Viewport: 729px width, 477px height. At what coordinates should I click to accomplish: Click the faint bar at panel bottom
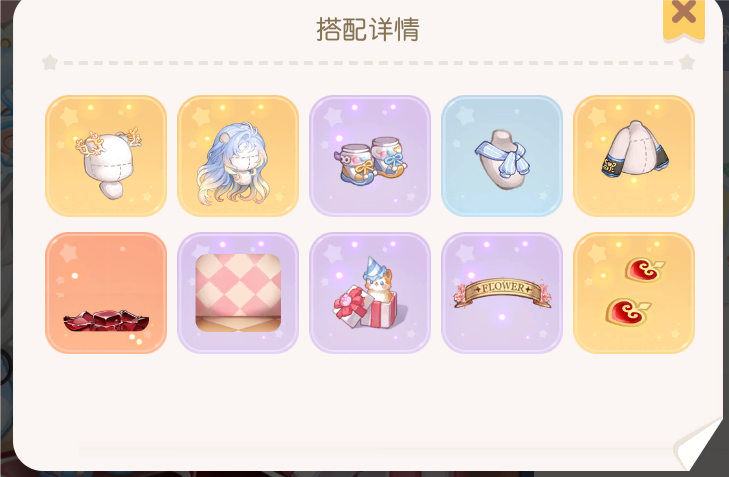[372, 451]
